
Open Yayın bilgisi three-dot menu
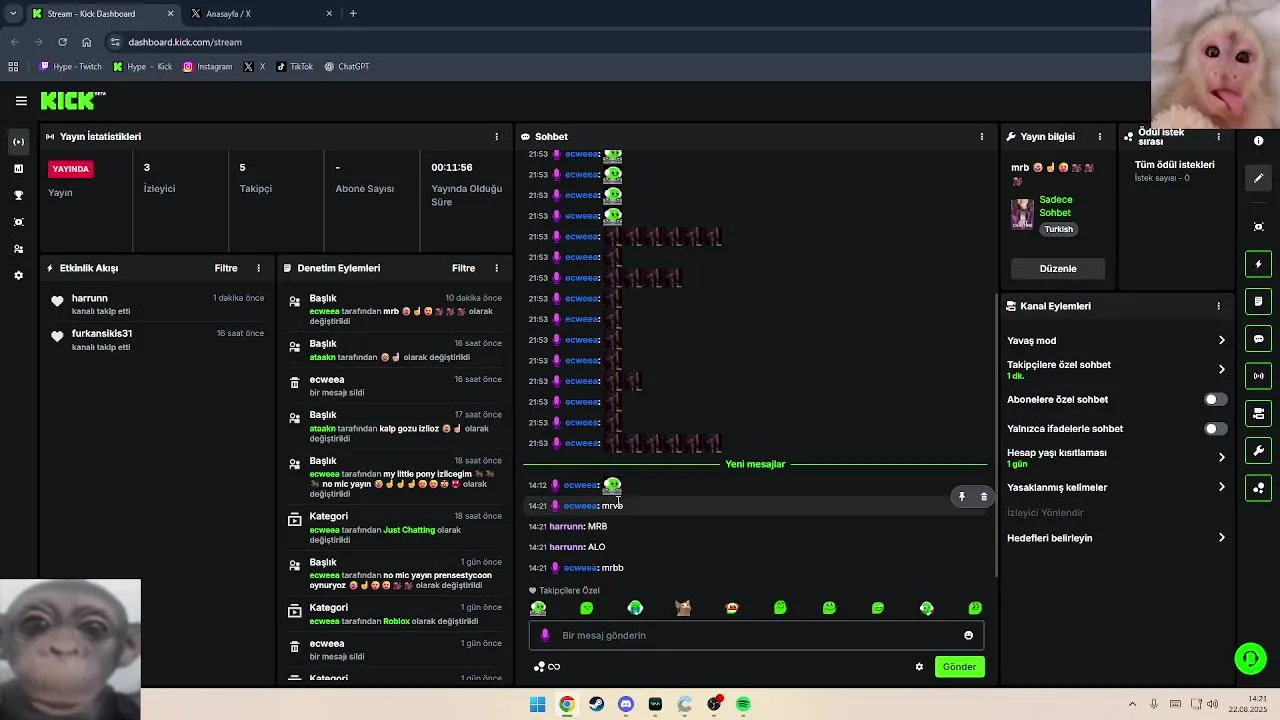point(1100,137)
